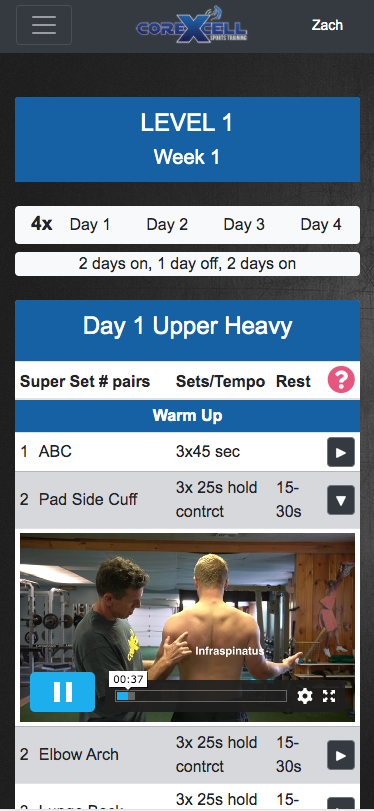
Task: Click the Day 1 Upper Heavy header
Action: (187, 326)
